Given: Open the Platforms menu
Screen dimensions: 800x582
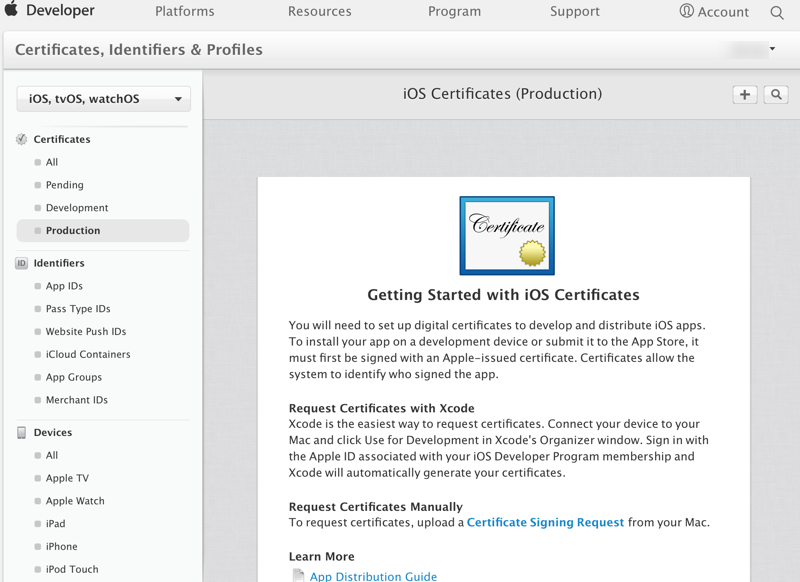Looking at the screenshot, I should coord(185,12).
